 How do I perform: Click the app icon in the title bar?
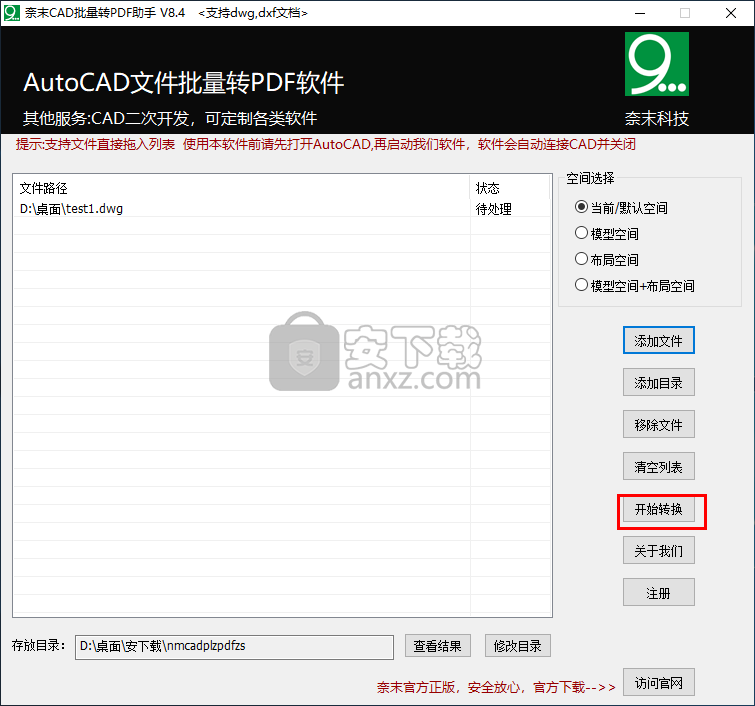pyautogui.click(x=12, y=13)
